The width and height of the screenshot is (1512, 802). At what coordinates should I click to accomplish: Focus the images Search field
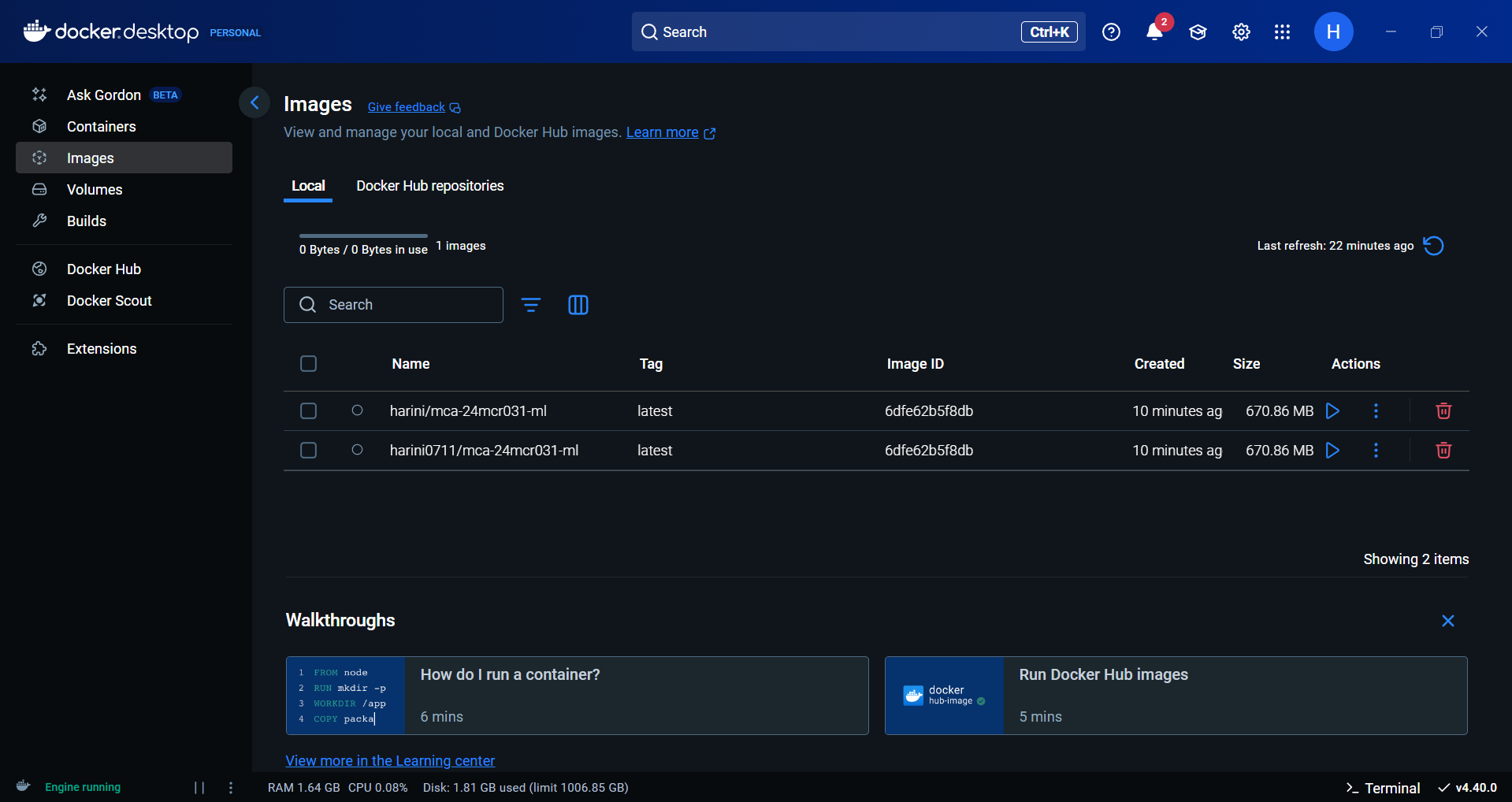[393, 305]
